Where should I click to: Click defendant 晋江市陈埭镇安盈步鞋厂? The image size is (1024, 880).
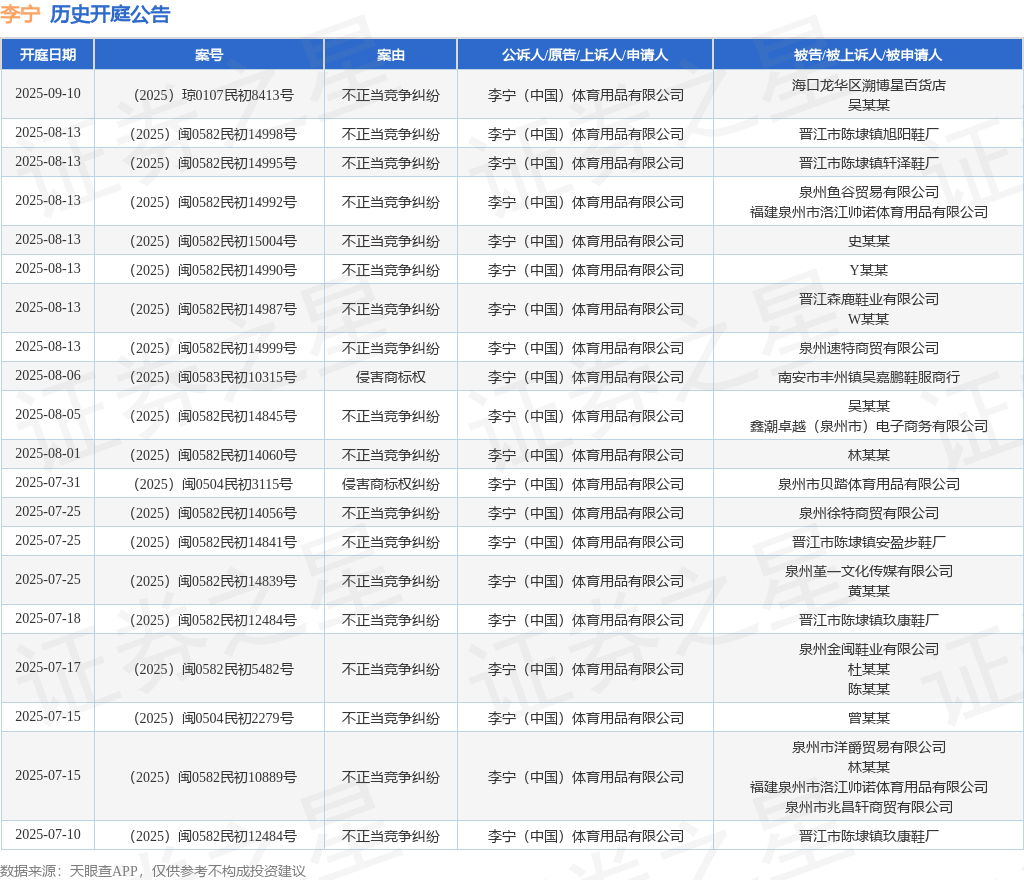coord(869,542)
